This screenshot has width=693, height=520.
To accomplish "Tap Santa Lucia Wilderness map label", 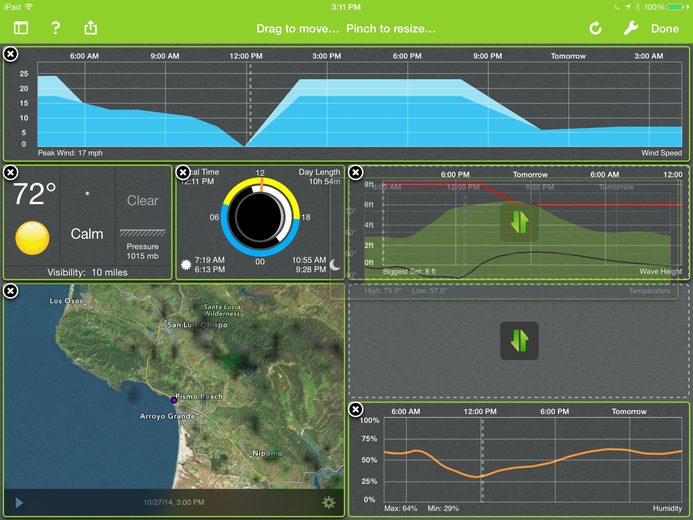I will tap(222, 310).
